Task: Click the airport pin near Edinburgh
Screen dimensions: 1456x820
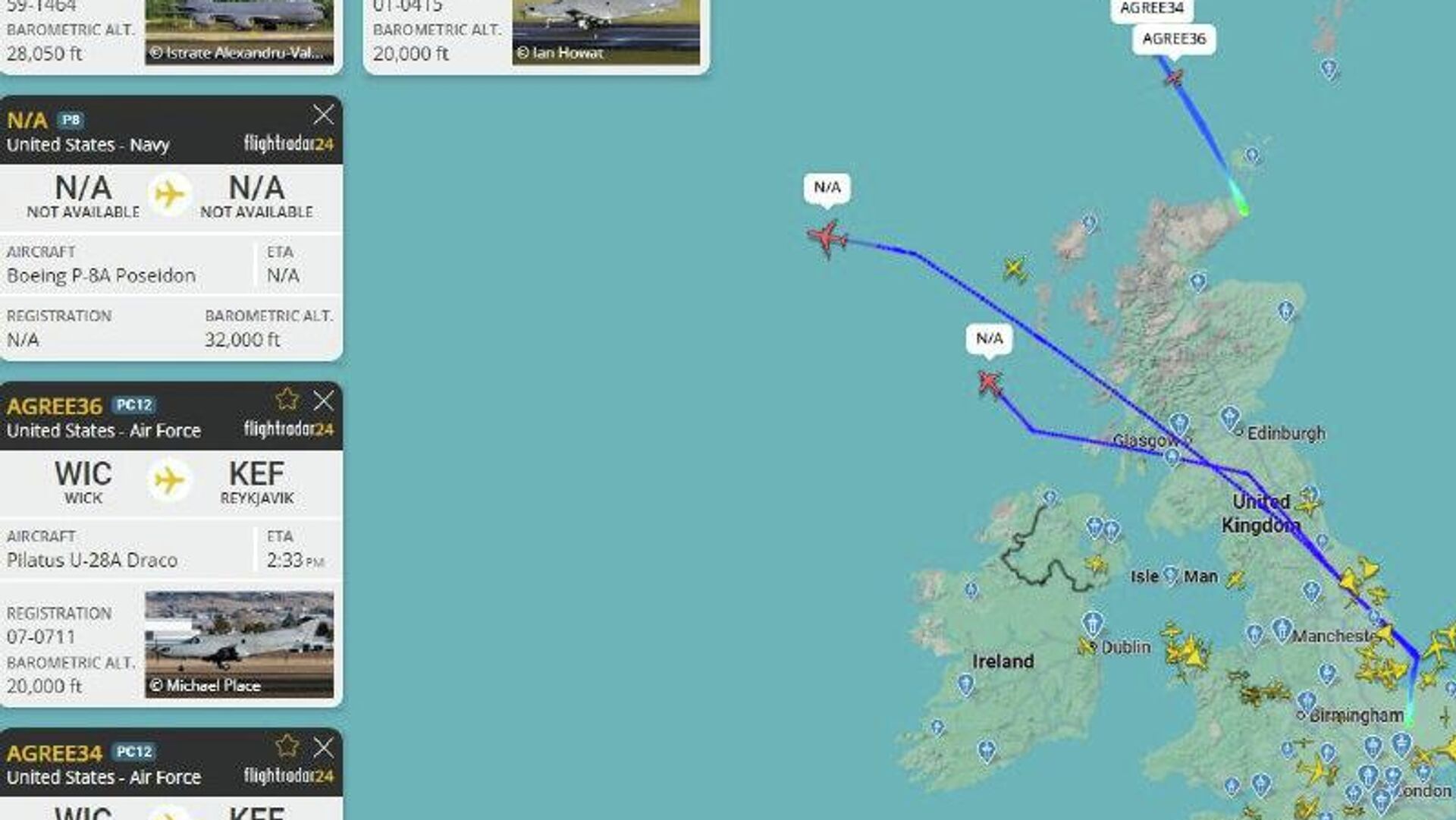Action: coord(1229,417)
